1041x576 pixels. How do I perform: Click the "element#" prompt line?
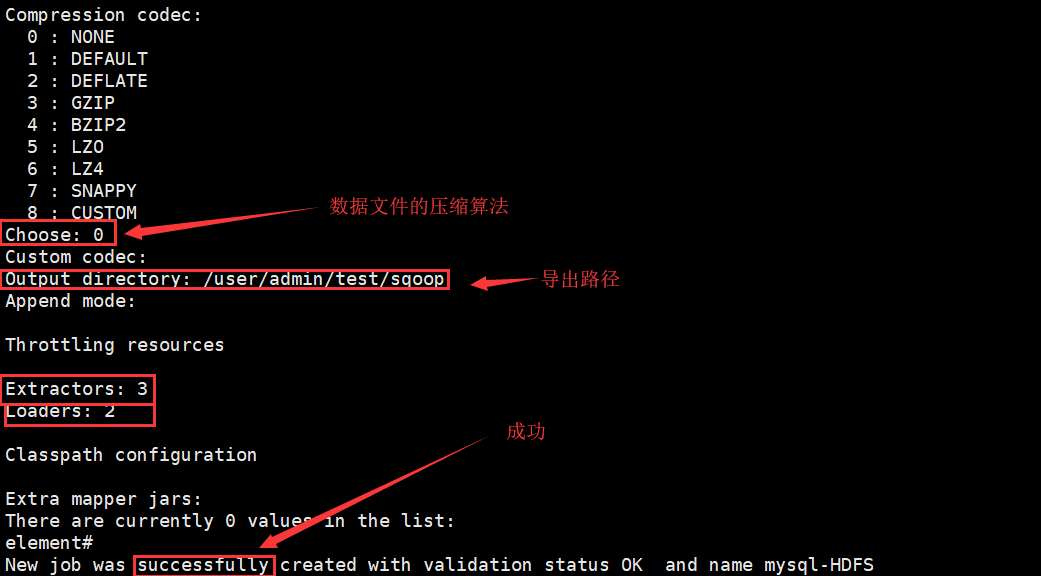48,542
